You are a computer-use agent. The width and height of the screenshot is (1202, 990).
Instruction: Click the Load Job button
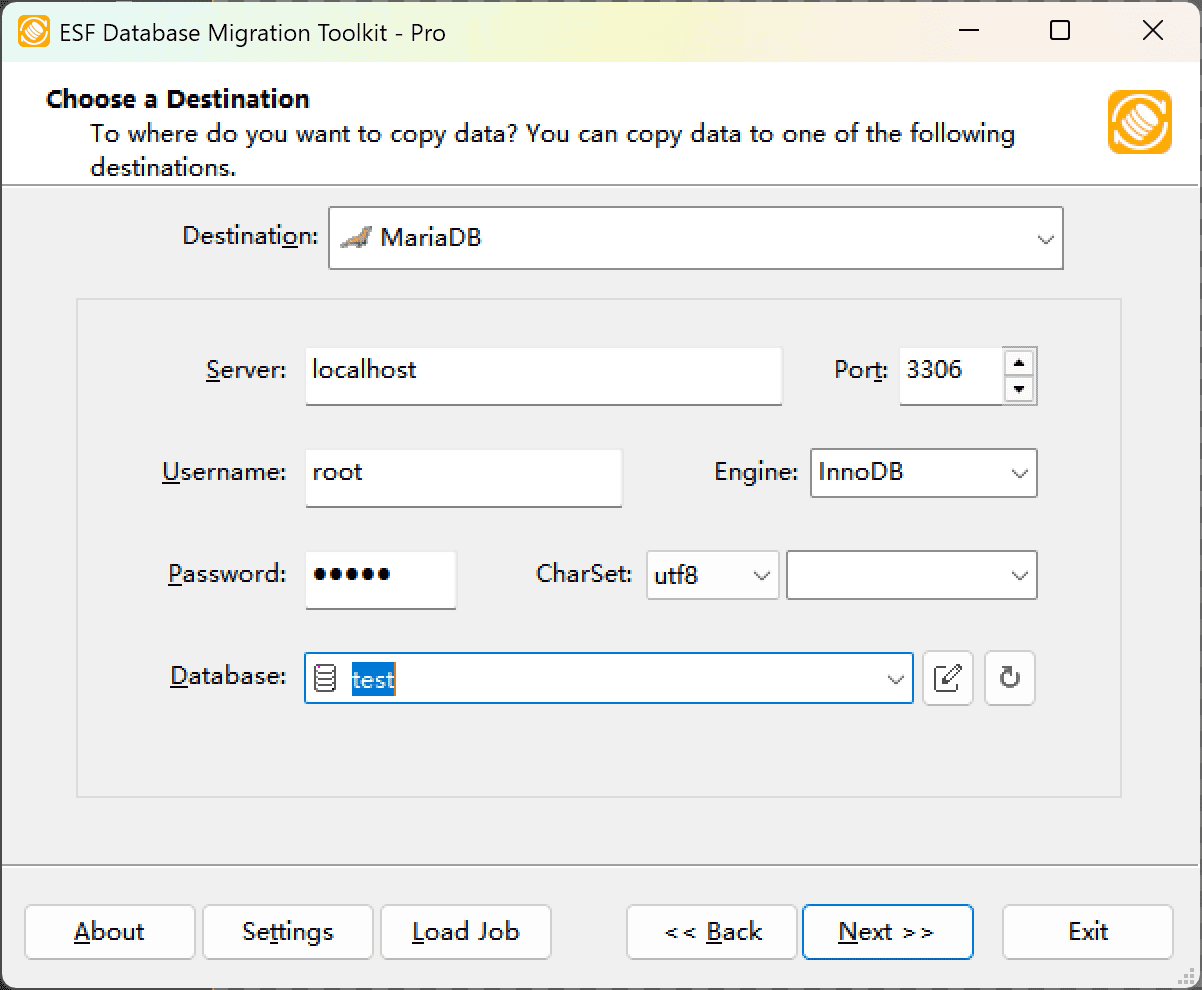pos(465,932)
